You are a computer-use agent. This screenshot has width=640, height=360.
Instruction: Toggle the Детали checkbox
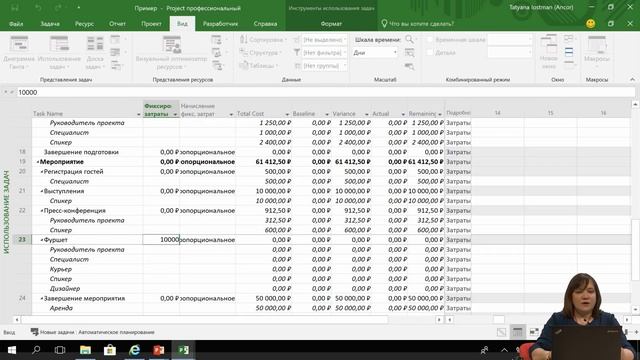click(429, 53)
